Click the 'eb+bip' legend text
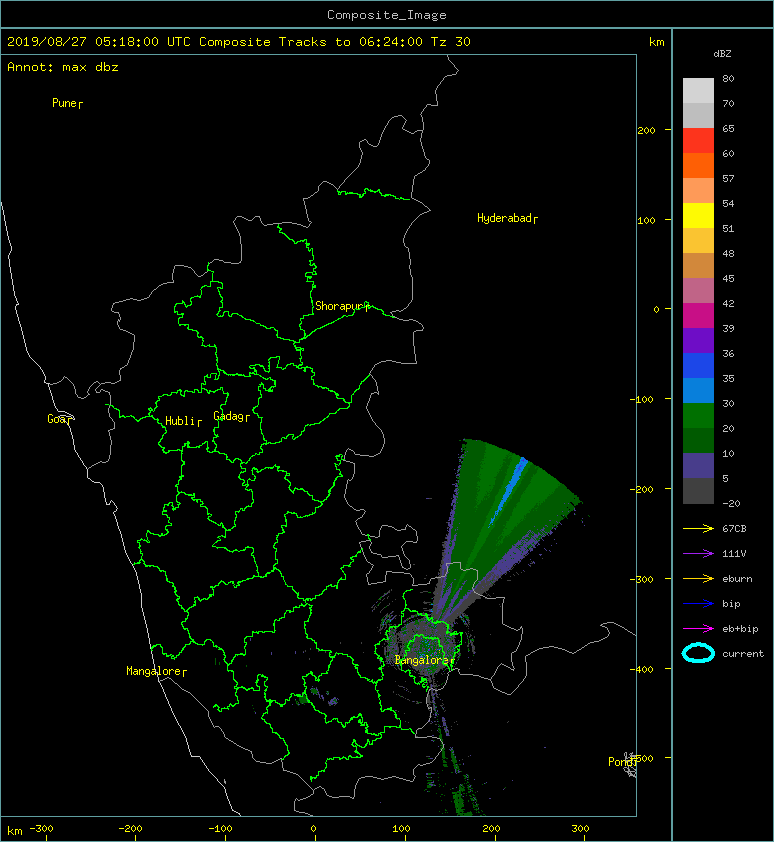This screenshot has height=842, width=774. point(740,629)
